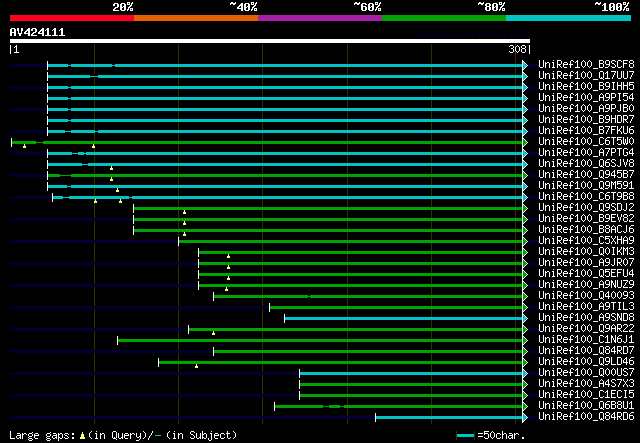This screenshot has width=640, height=443.
Task: Click the UniRef100_Q00US7 label
Action: (x=586, y=373)
